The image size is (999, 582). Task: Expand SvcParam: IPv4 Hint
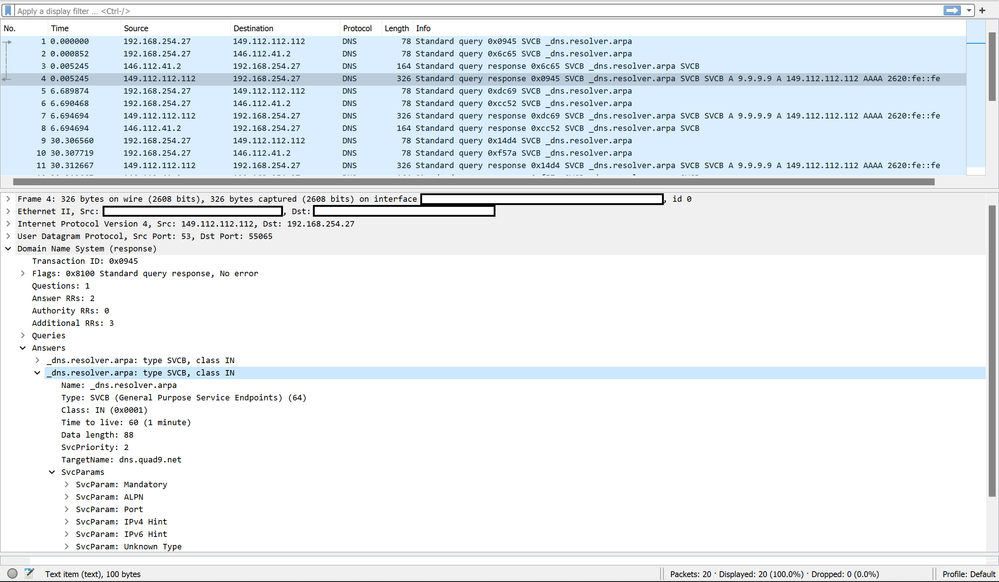66,522
